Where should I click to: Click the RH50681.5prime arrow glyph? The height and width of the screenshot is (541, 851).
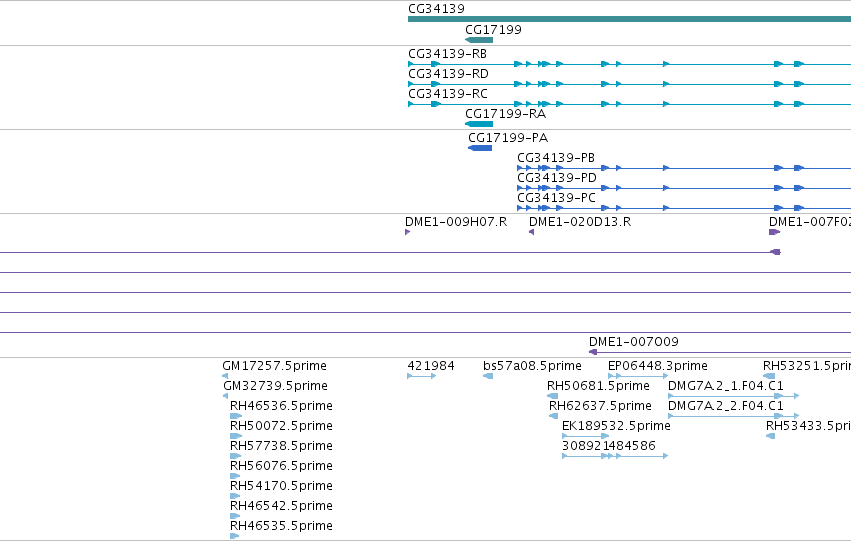[x=552, y=396]
